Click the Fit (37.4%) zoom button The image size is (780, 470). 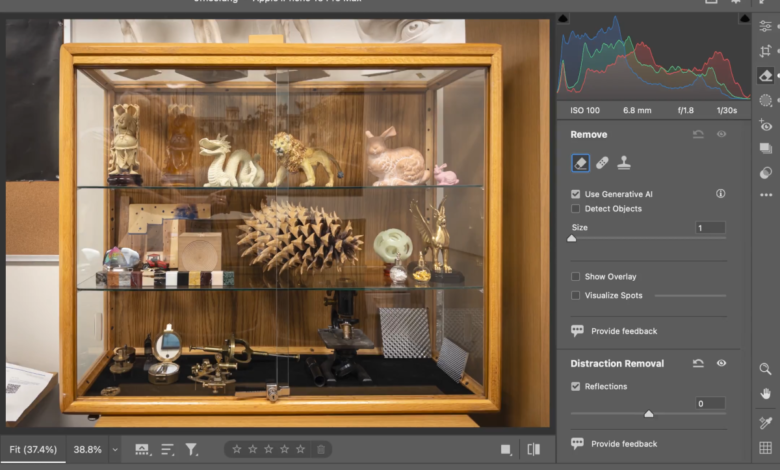(x=33, y=450)
